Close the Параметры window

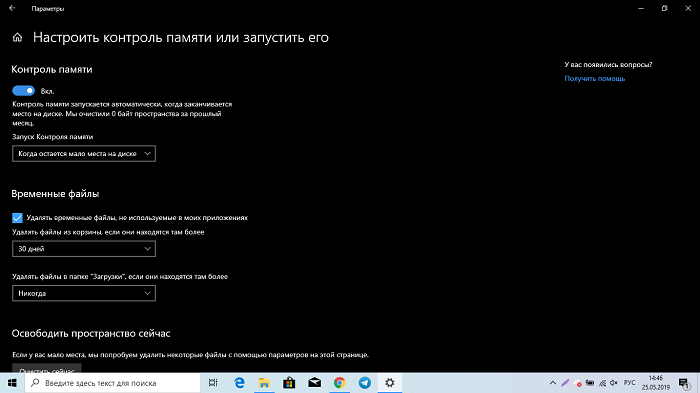pyautogui.click(x=688, y=8)
